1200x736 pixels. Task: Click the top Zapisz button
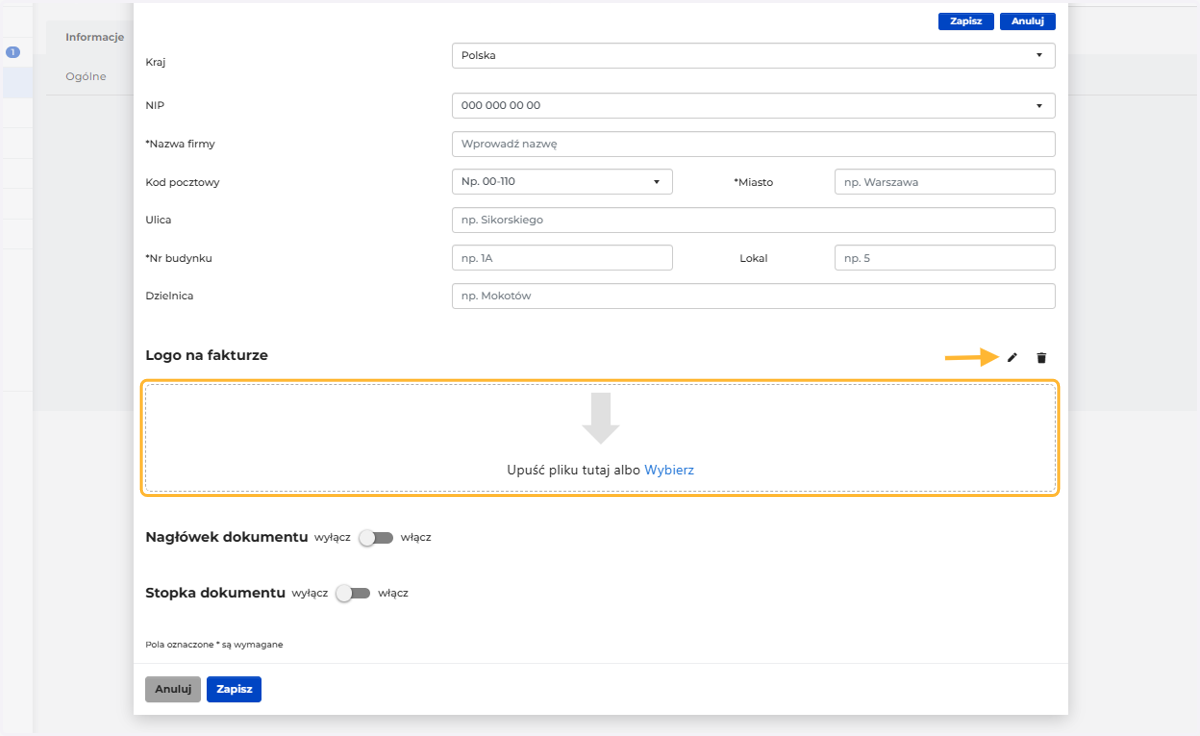click(966, 21)
